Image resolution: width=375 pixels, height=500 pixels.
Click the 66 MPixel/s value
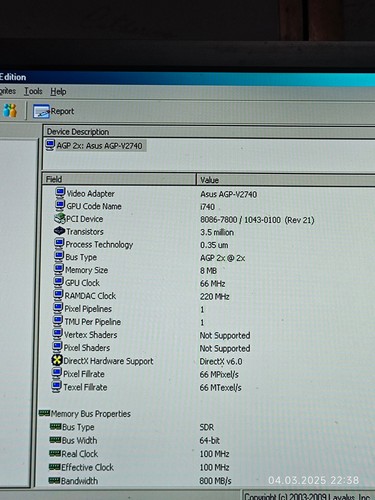pos(219,375)
